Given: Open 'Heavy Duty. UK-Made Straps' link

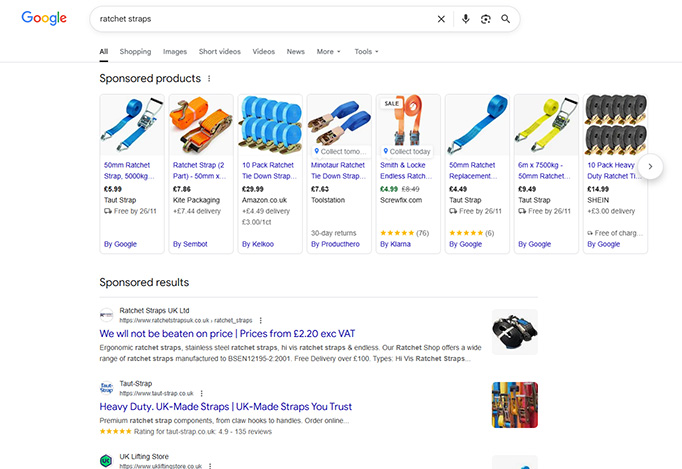Looking at the screenshot, I should [x=225, y=407].
